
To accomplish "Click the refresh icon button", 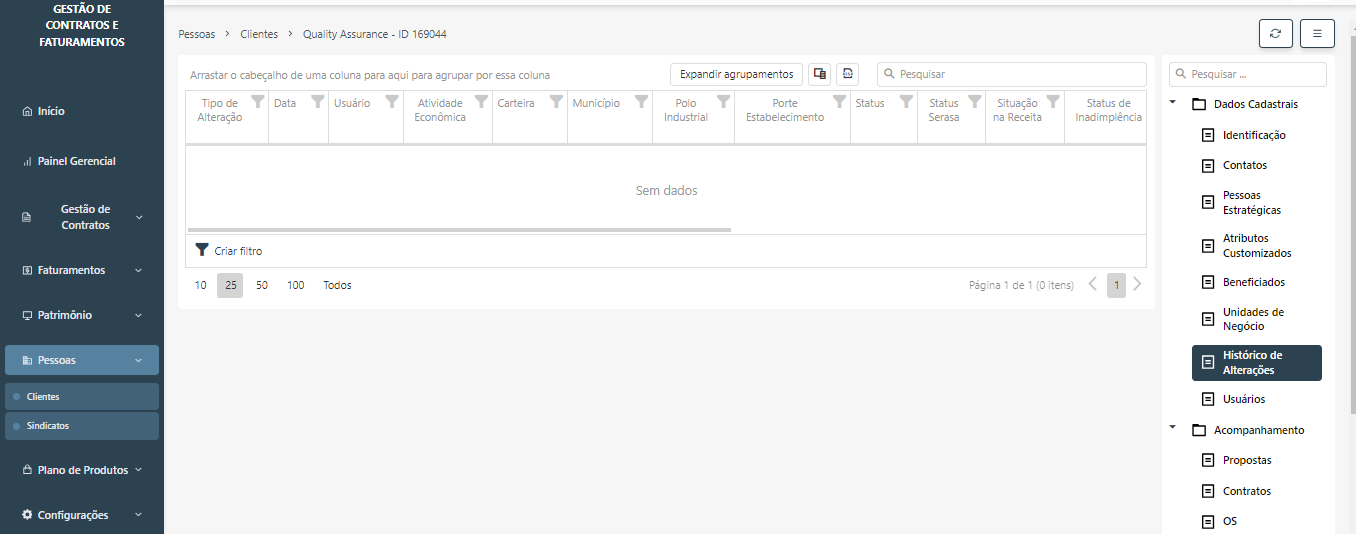I will (1275, 33).
